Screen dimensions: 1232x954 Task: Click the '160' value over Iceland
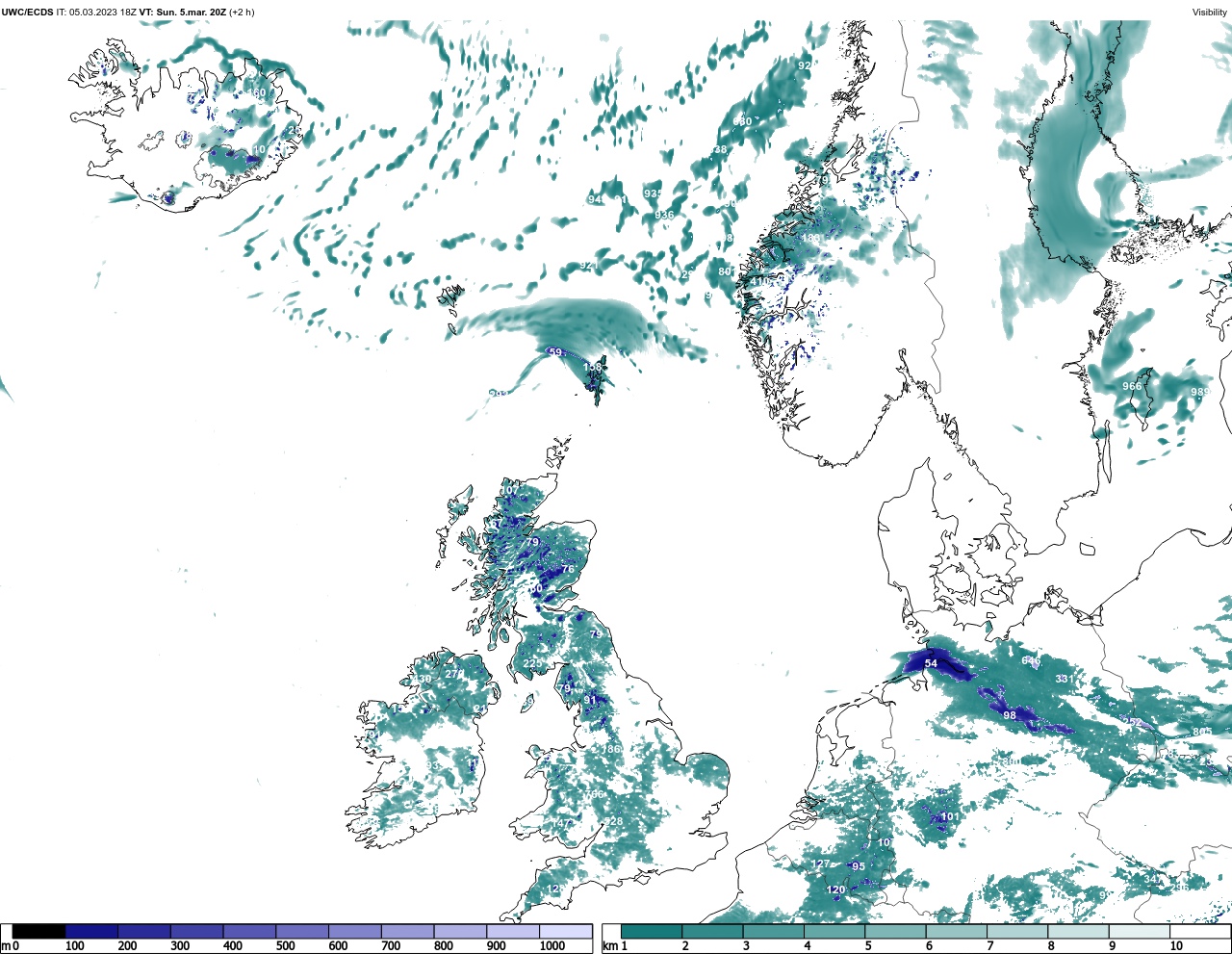click(x=256, y=93)
